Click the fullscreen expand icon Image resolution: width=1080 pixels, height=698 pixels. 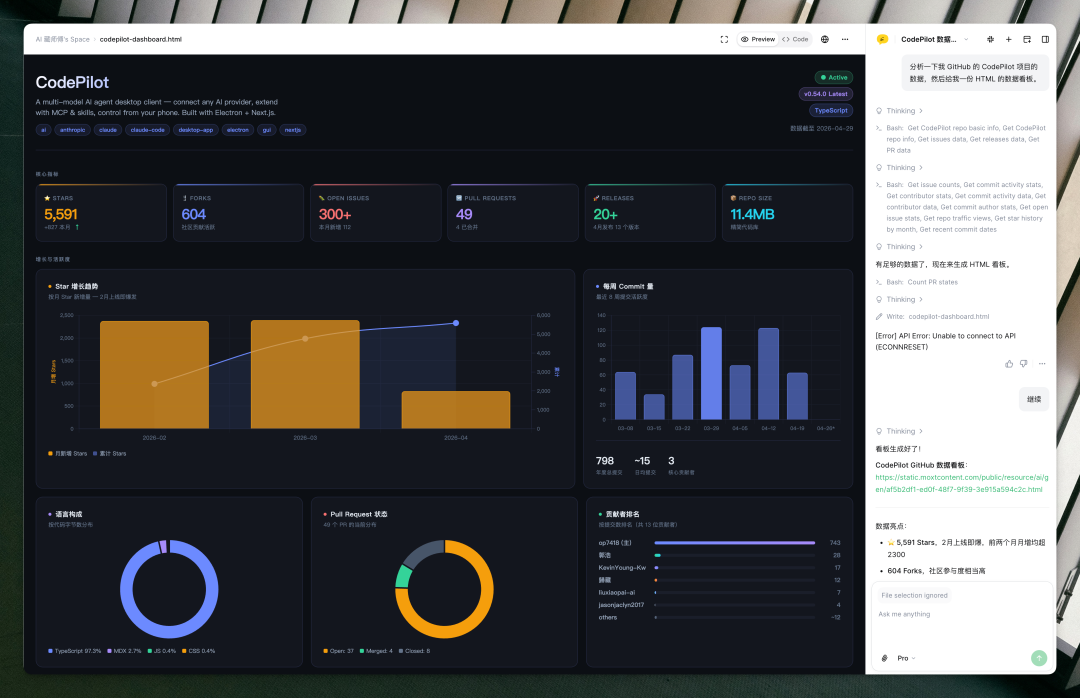pyautogui.click(x=724, y=39)
